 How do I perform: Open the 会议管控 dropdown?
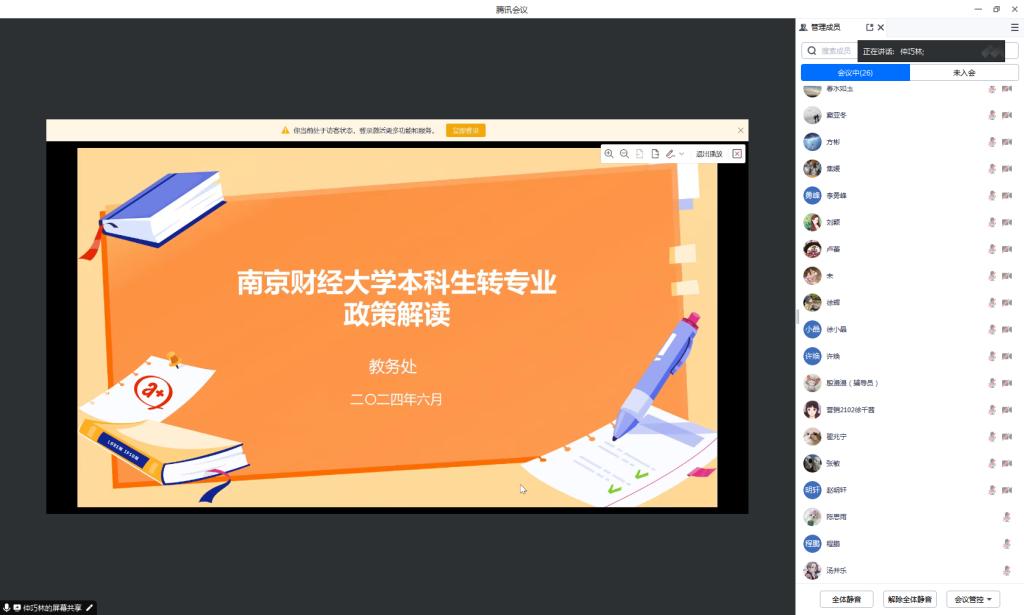973,599
